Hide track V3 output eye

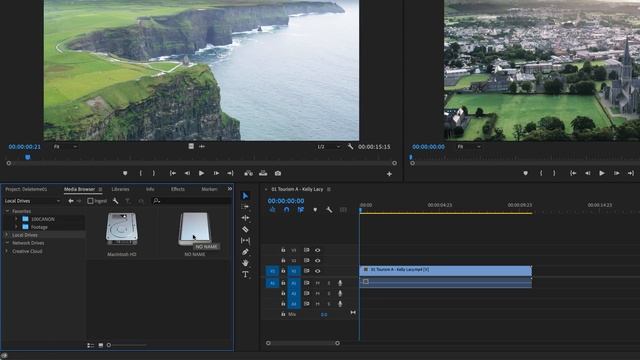point(318,250)
